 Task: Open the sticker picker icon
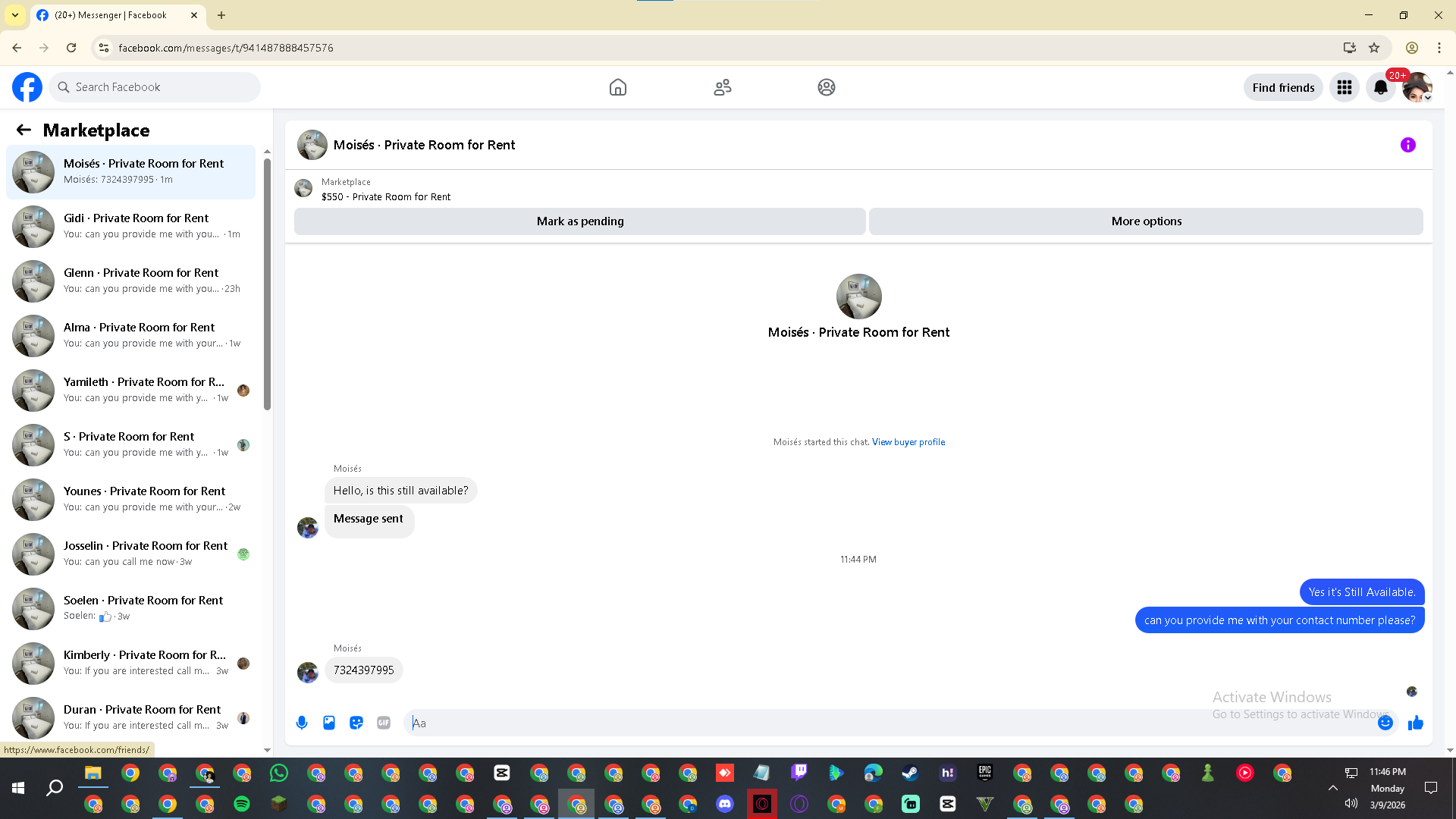356,723
